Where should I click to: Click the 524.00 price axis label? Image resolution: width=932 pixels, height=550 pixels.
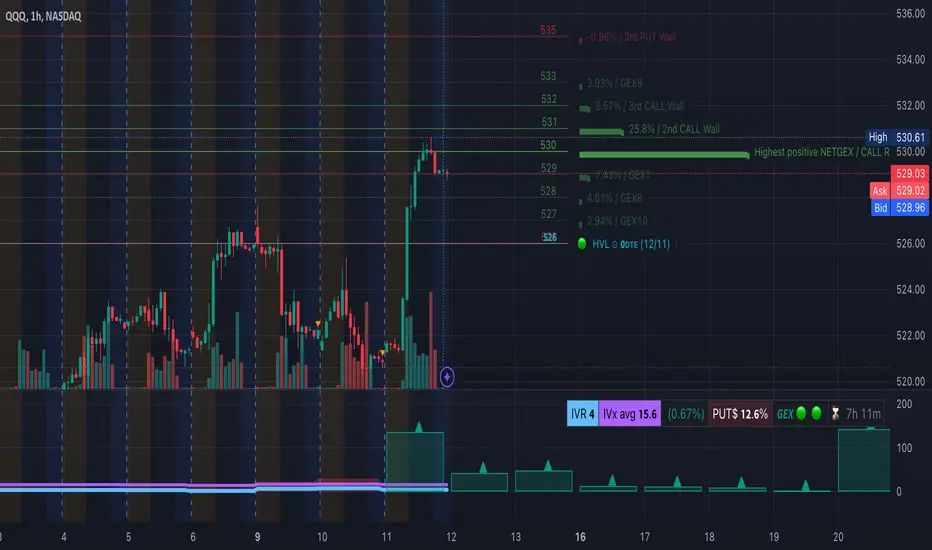coord(911,290)
